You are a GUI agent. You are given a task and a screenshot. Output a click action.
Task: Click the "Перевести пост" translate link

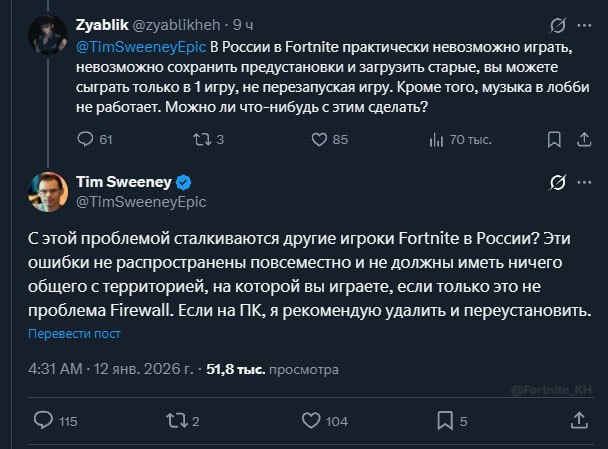[x=74, y=334]
